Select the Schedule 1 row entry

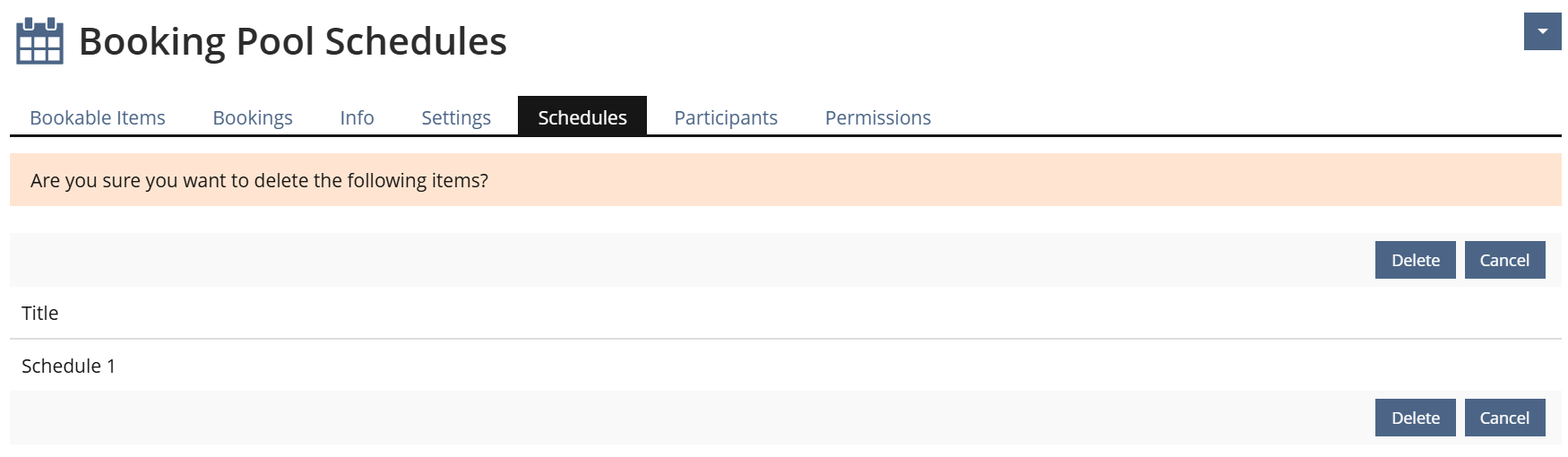[x=69, y=366]
